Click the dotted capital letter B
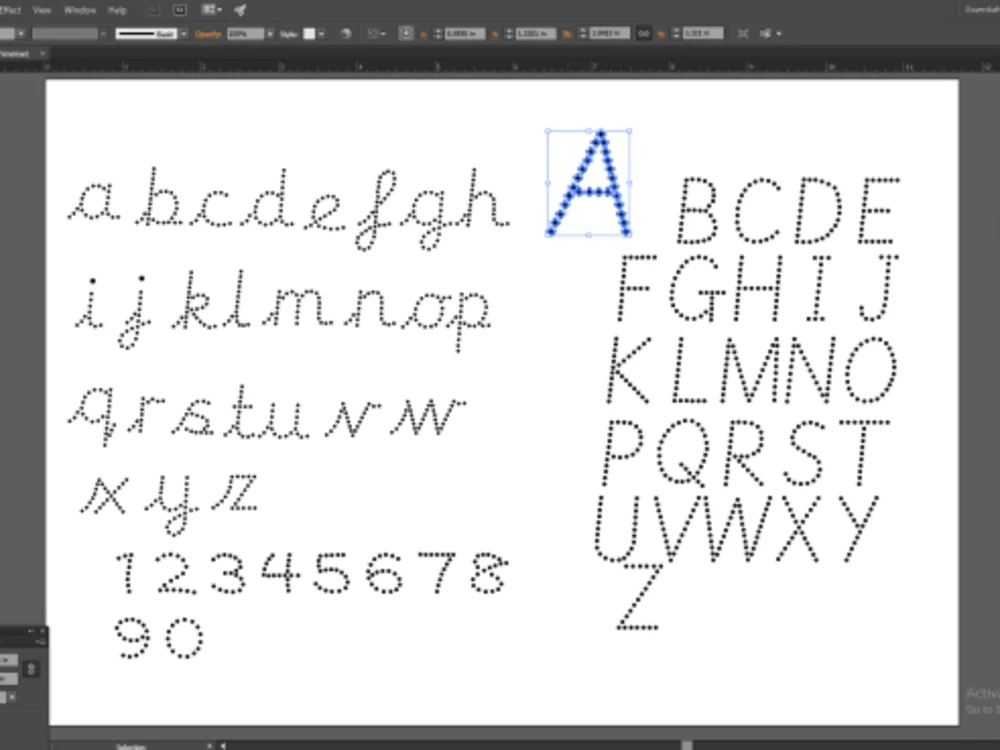 click(697, 211)
